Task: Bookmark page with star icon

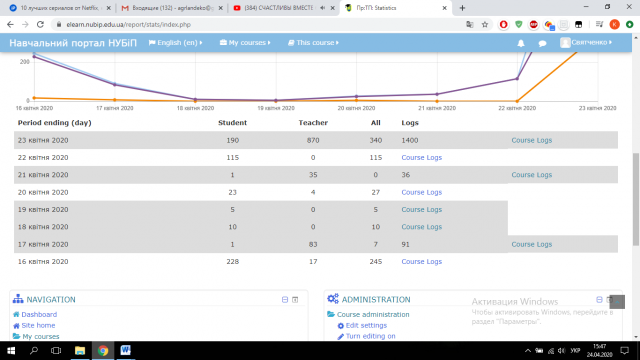Action: click(x=485, y=24)
